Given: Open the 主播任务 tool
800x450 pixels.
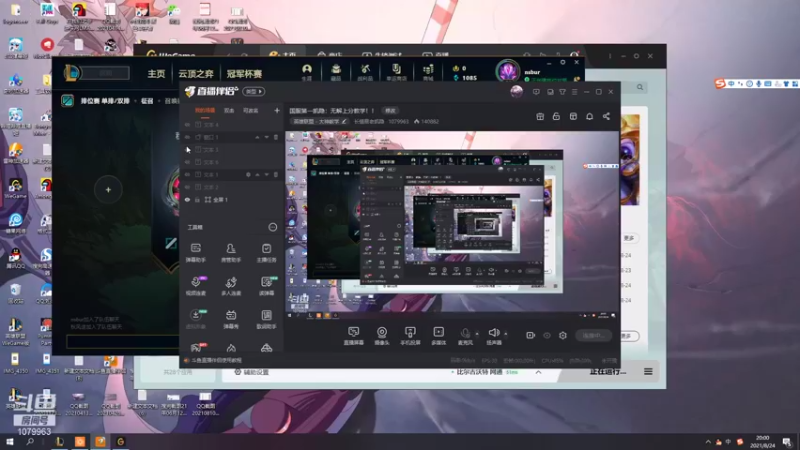Looking at the screenshot, I should click(x=266, y=252).
